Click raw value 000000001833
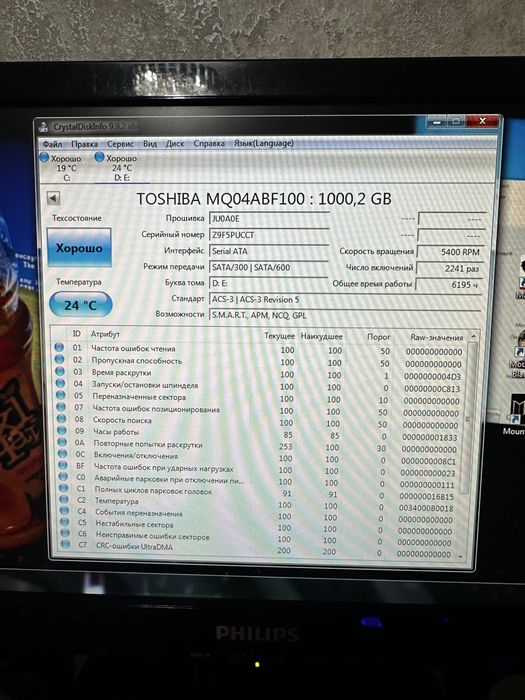This screenshot has width=525, height=700. (429, 438)
